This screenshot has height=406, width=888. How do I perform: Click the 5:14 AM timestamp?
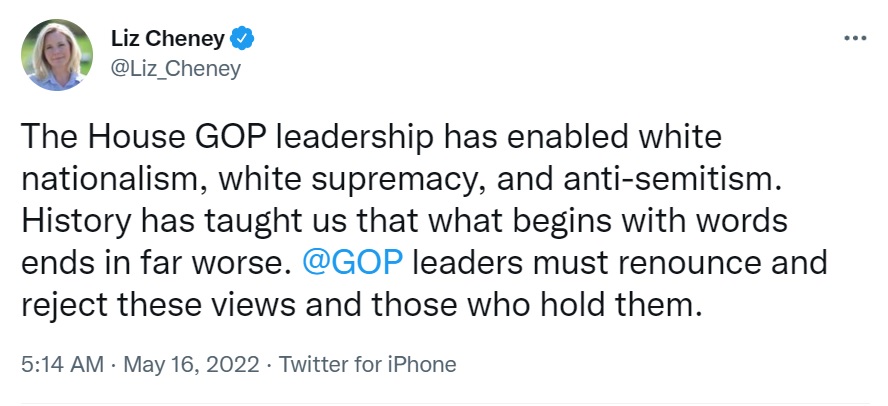click(62, 365)
